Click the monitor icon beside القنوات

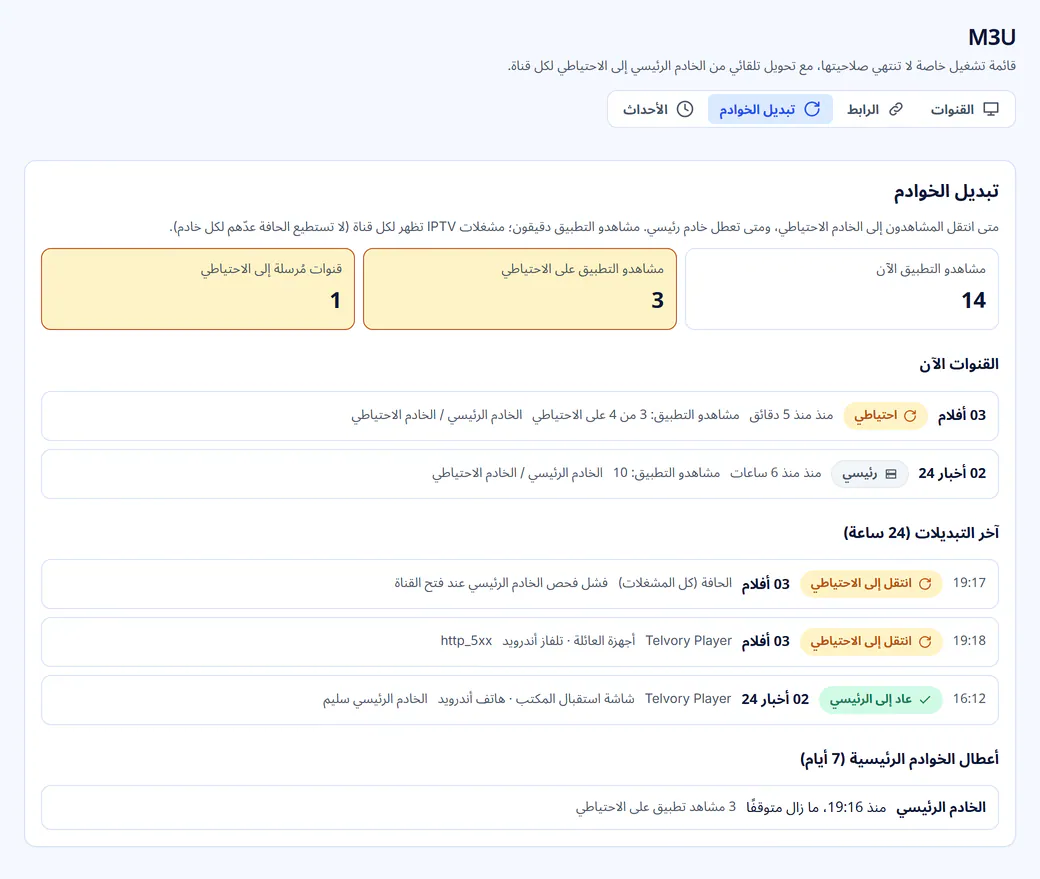[991, 109]
